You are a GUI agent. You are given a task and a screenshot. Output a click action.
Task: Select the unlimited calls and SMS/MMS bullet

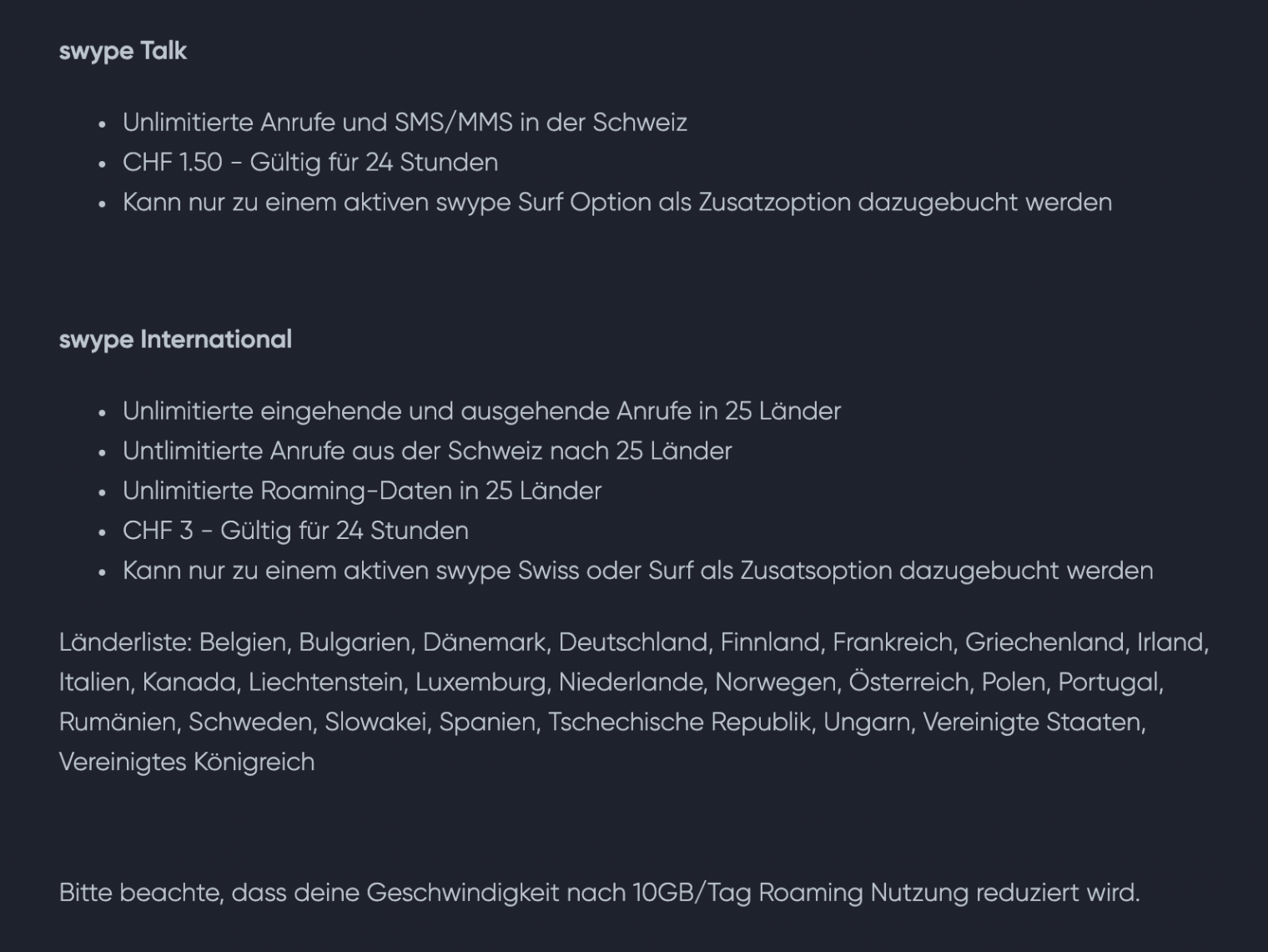click(x=405, y=123)
